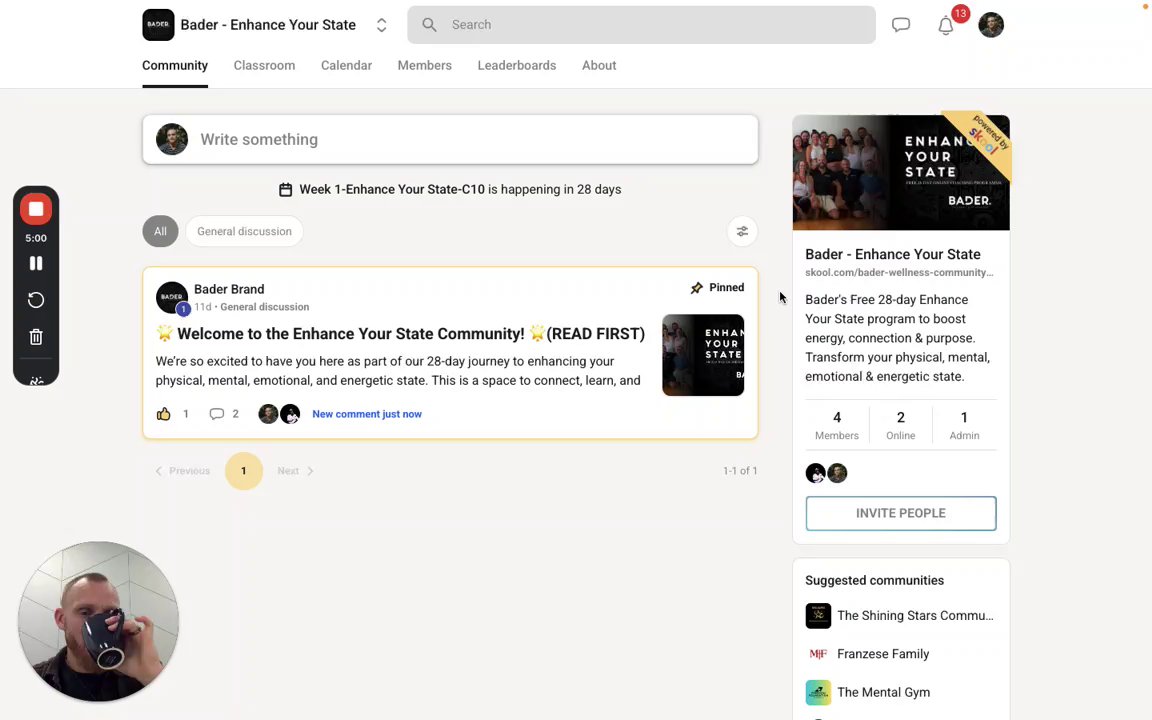Image resolution: width=1152 pixels, height=720 pixels.
Task: Go to Previous page
Action: tap(182, 471)
